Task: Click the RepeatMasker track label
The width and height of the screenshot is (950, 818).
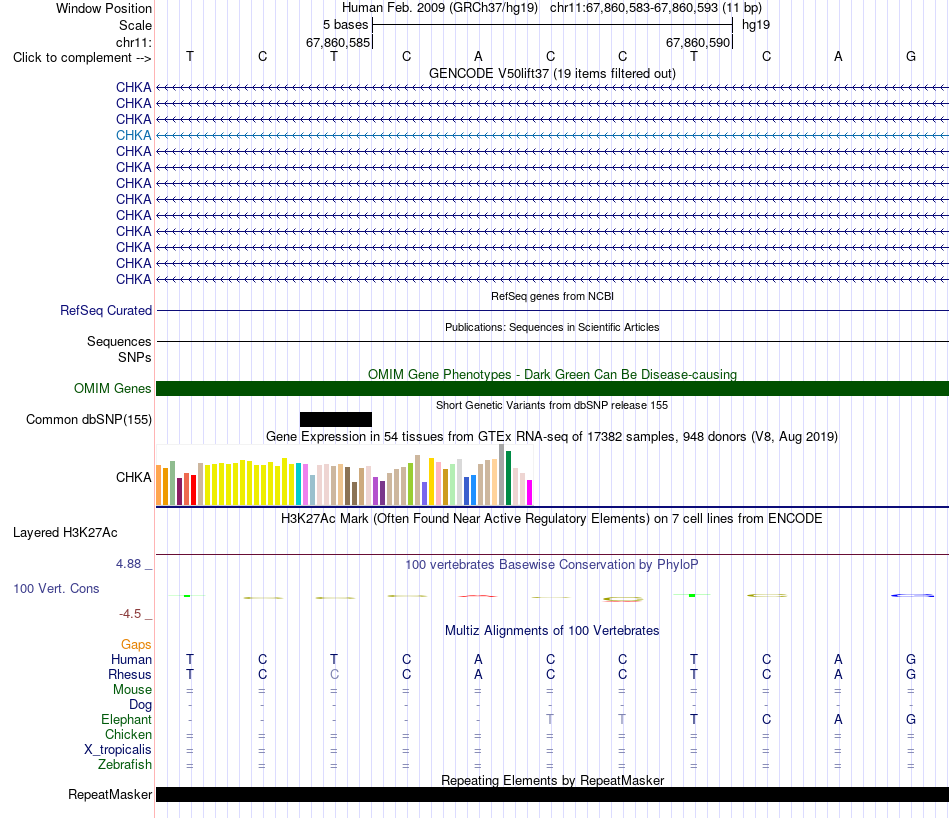Action: 110,794
